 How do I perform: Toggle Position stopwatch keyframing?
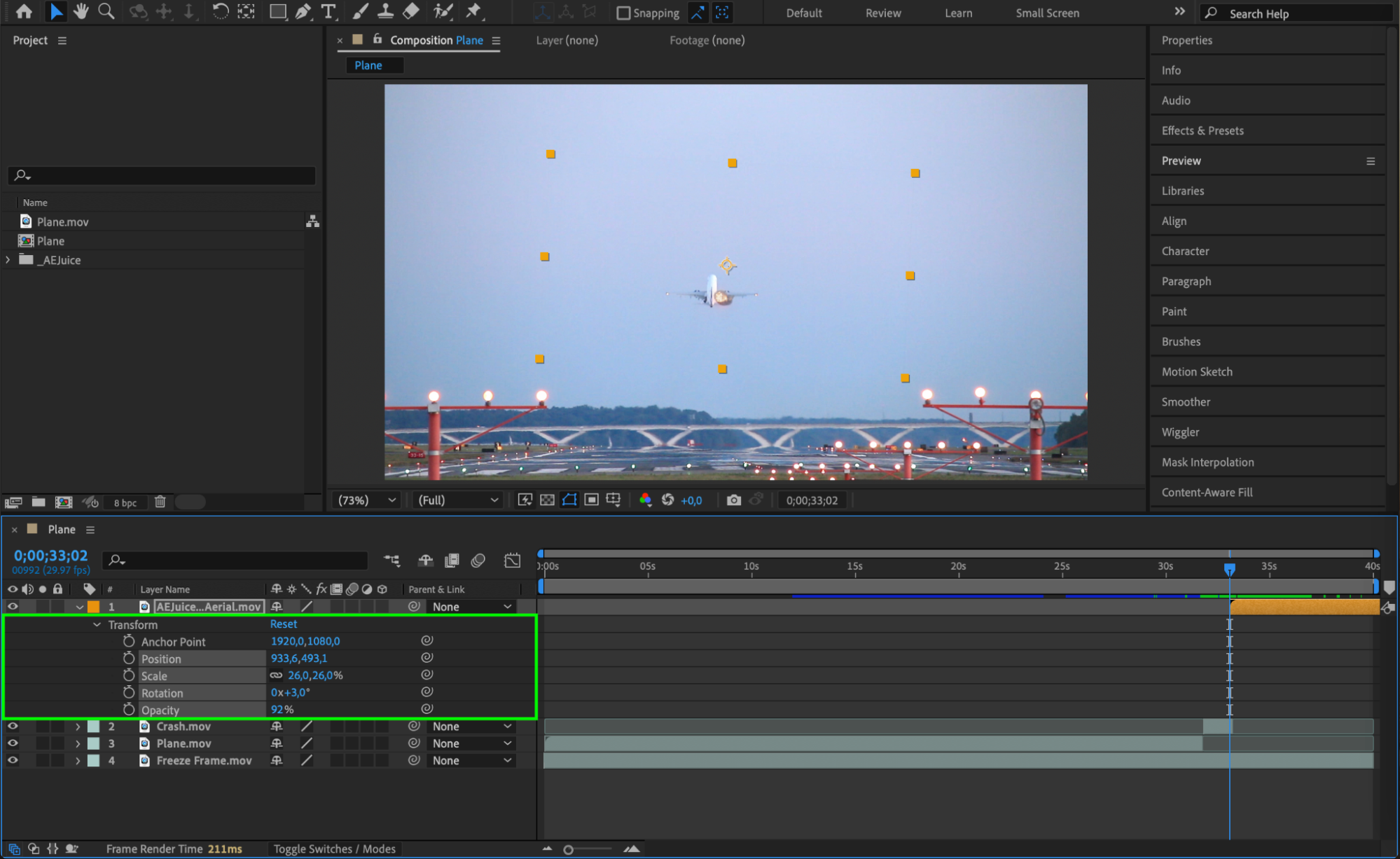(x=129, y=658)
